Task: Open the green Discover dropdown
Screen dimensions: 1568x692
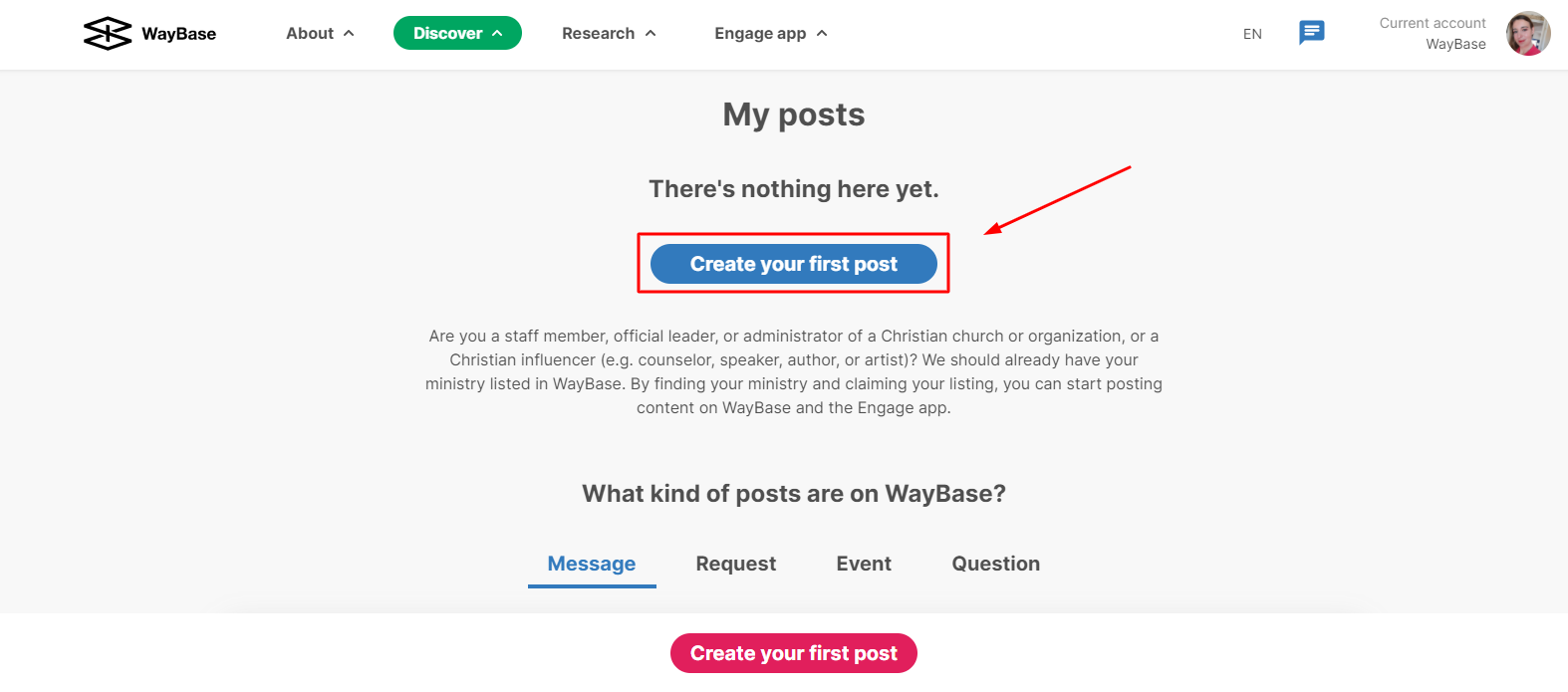Action: pos(457,33)
